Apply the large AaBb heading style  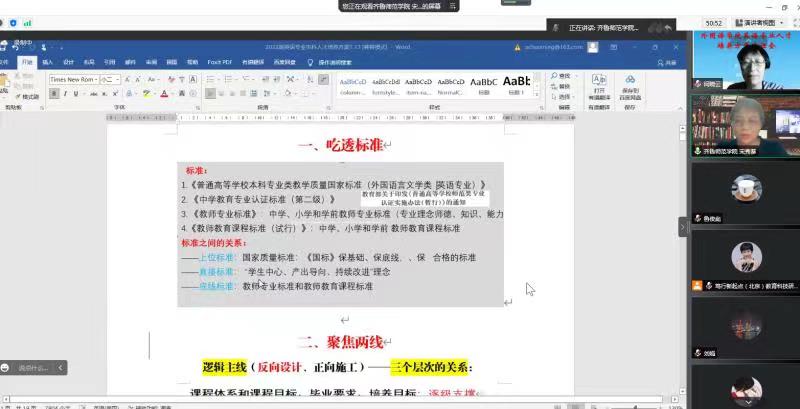(x=517, y=82)
